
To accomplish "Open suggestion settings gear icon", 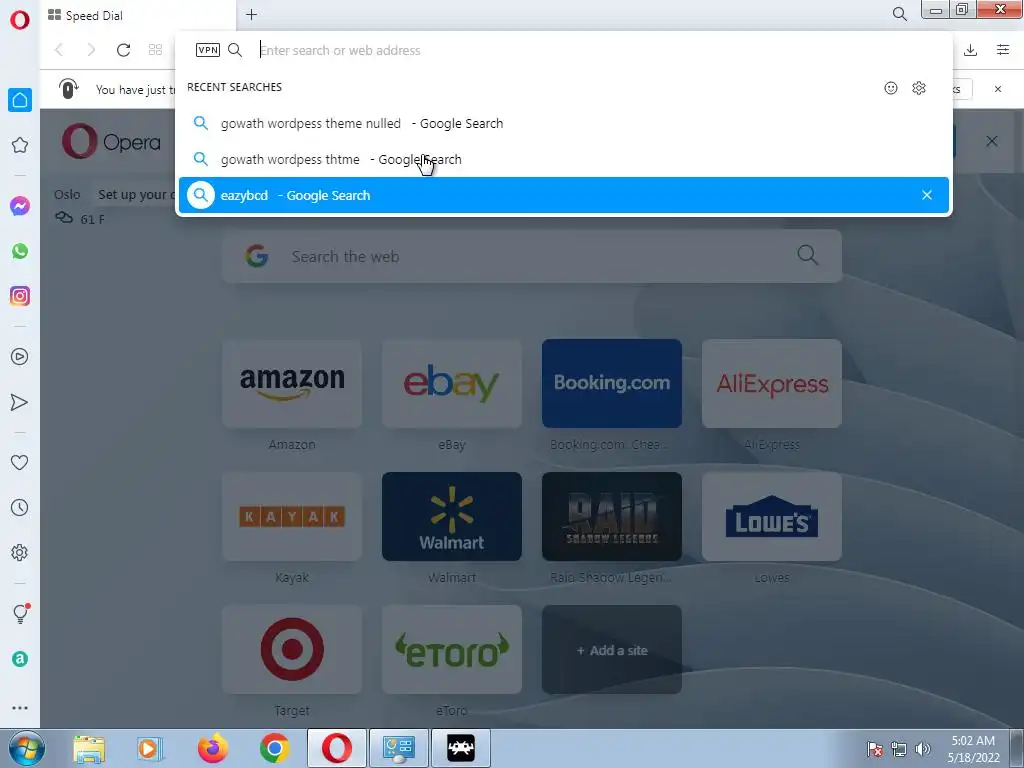I will click(919, 88).
